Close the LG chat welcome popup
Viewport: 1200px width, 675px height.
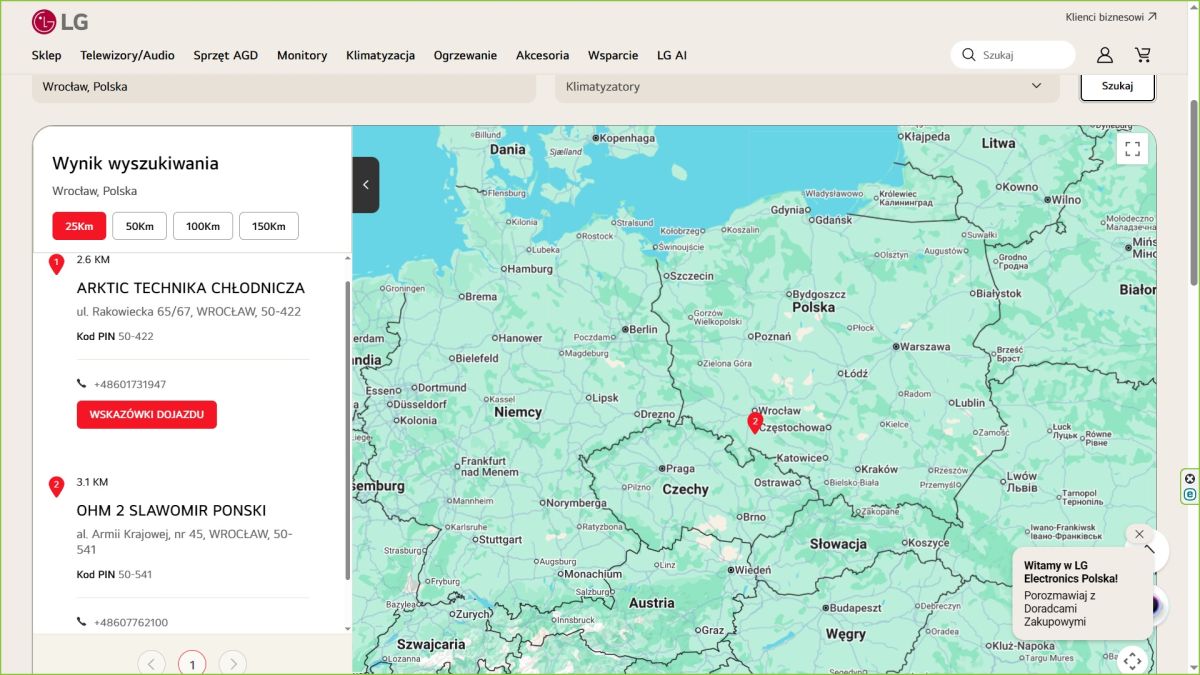click(x=1139, y=534)
